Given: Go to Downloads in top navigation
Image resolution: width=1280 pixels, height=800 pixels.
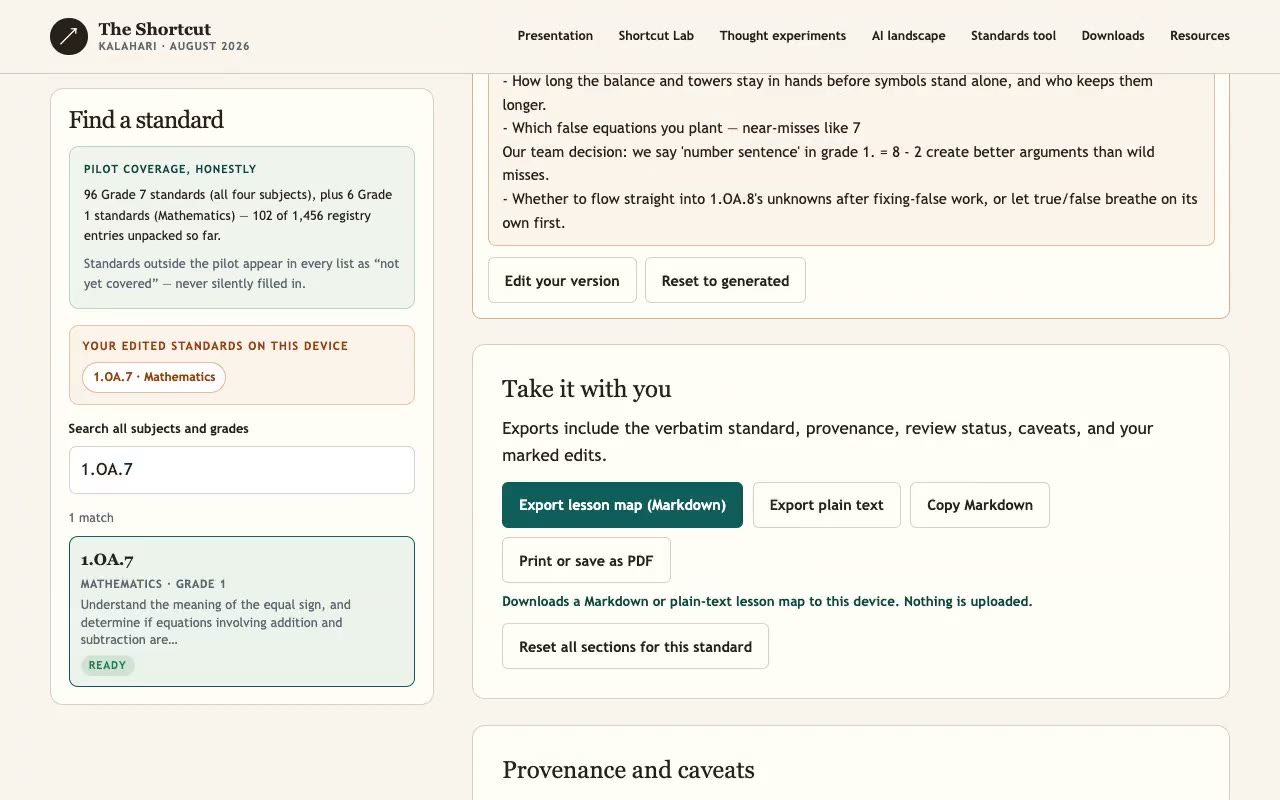Looking at the screenshot, I should pos(1113,36).
